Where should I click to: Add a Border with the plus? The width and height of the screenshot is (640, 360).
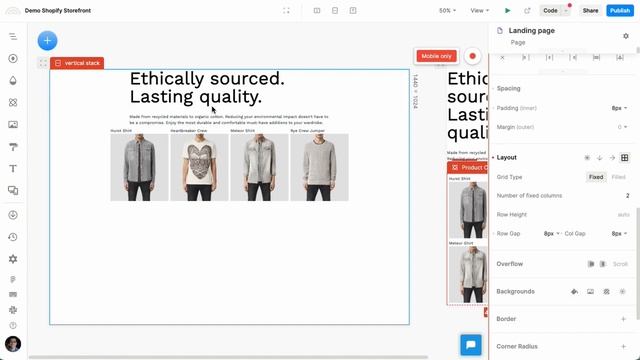point(623,319)
